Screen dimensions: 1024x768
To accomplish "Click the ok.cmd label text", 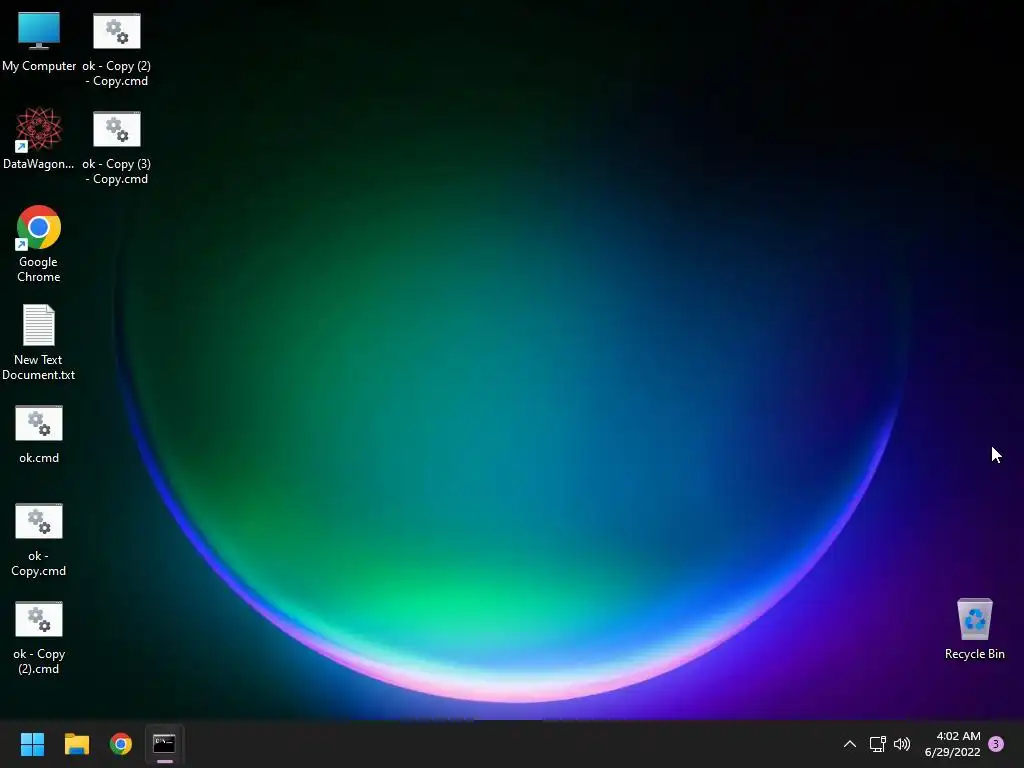I will pyautogui.click(x=39, y=458).
